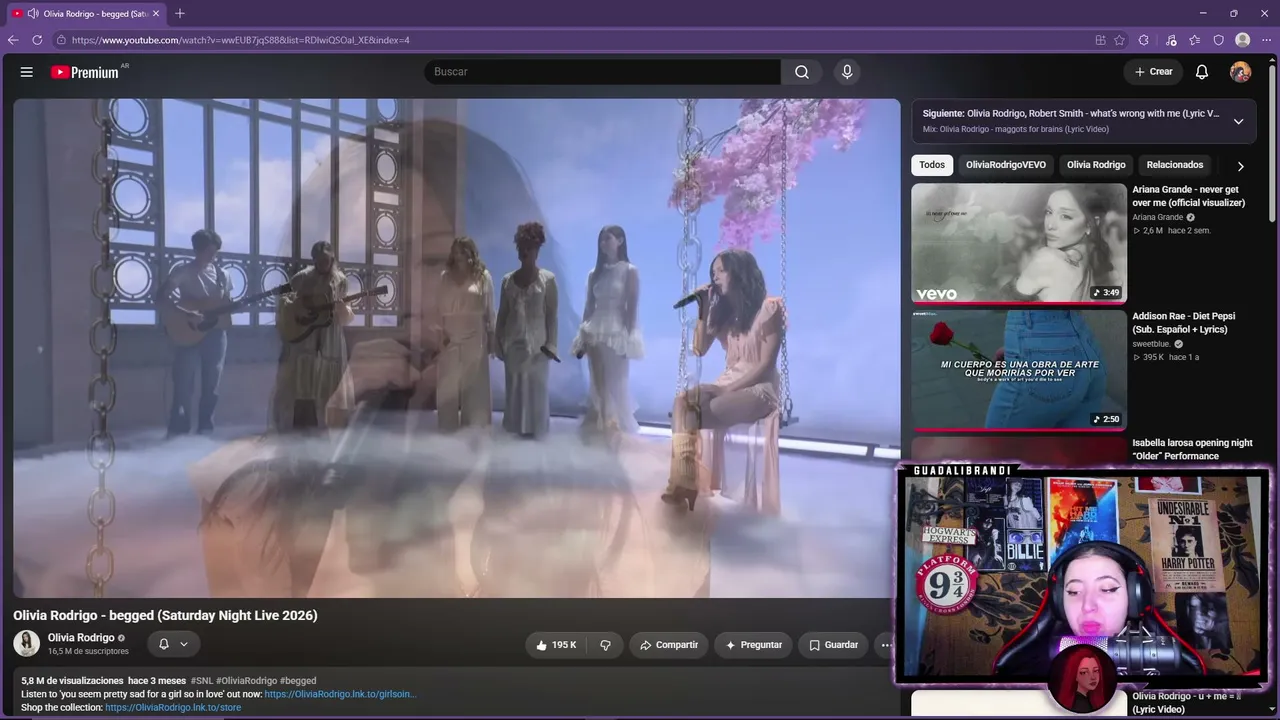
Task: Open Isabella larosa opening night video title
Action: pos(1192,449)
